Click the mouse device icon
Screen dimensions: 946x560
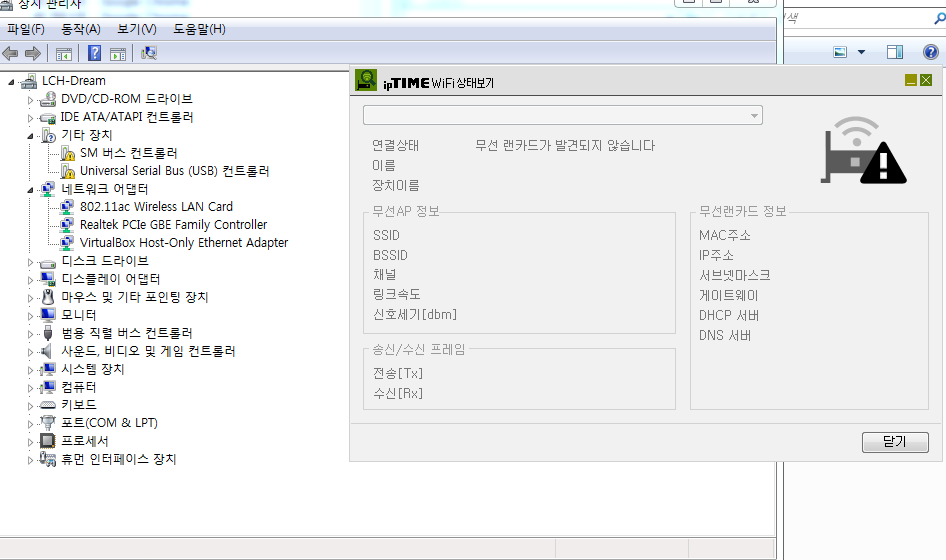pyautogui.click(x=48, y=297)
